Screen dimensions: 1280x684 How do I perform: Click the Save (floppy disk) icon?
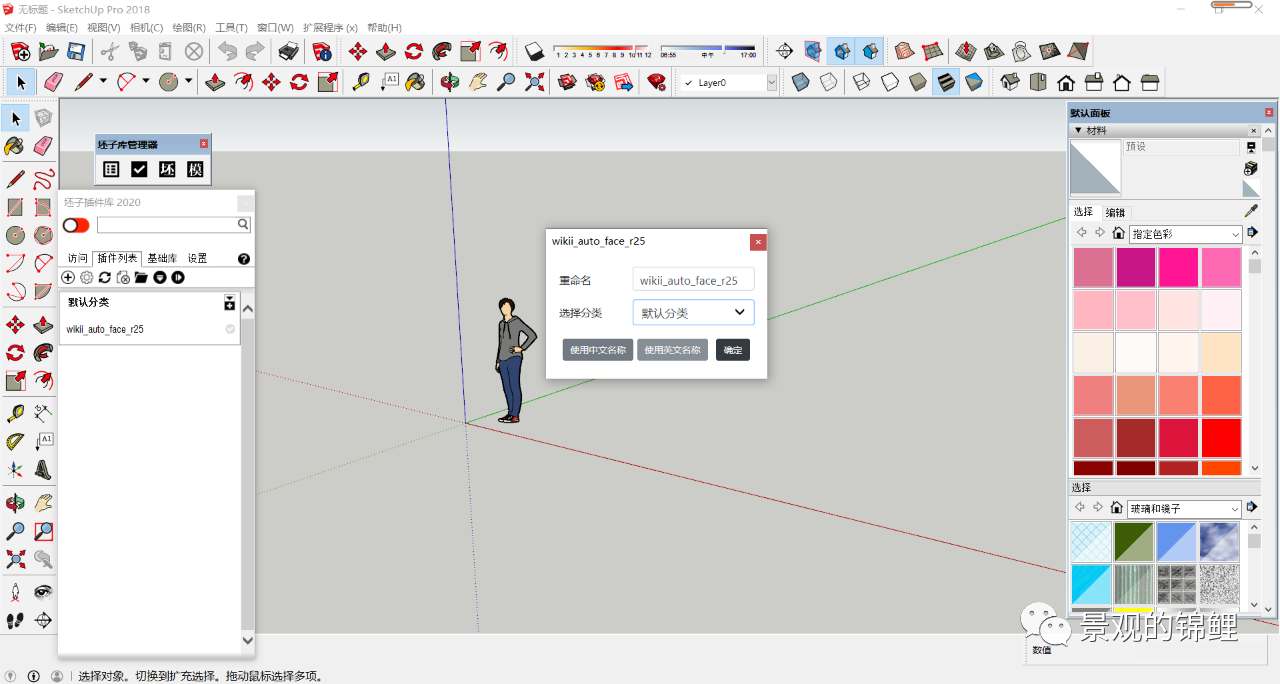point(76,51)
